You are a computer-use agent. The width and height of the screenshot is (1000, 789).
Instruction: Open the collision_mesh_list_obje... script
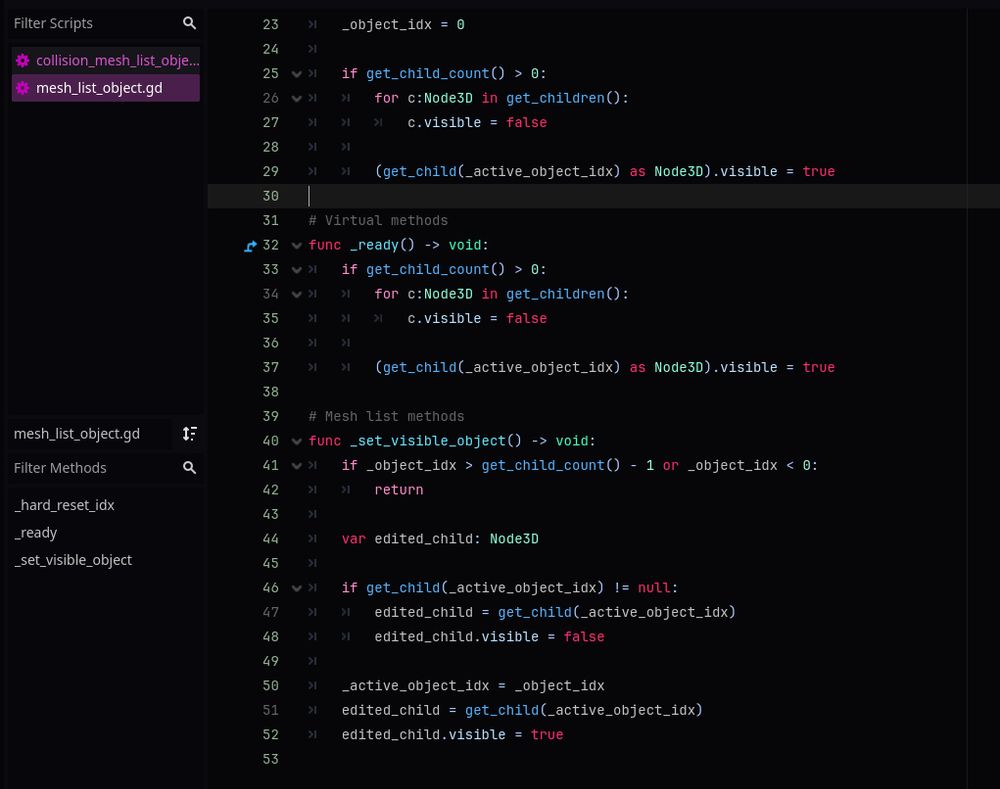tap(106, 61)
